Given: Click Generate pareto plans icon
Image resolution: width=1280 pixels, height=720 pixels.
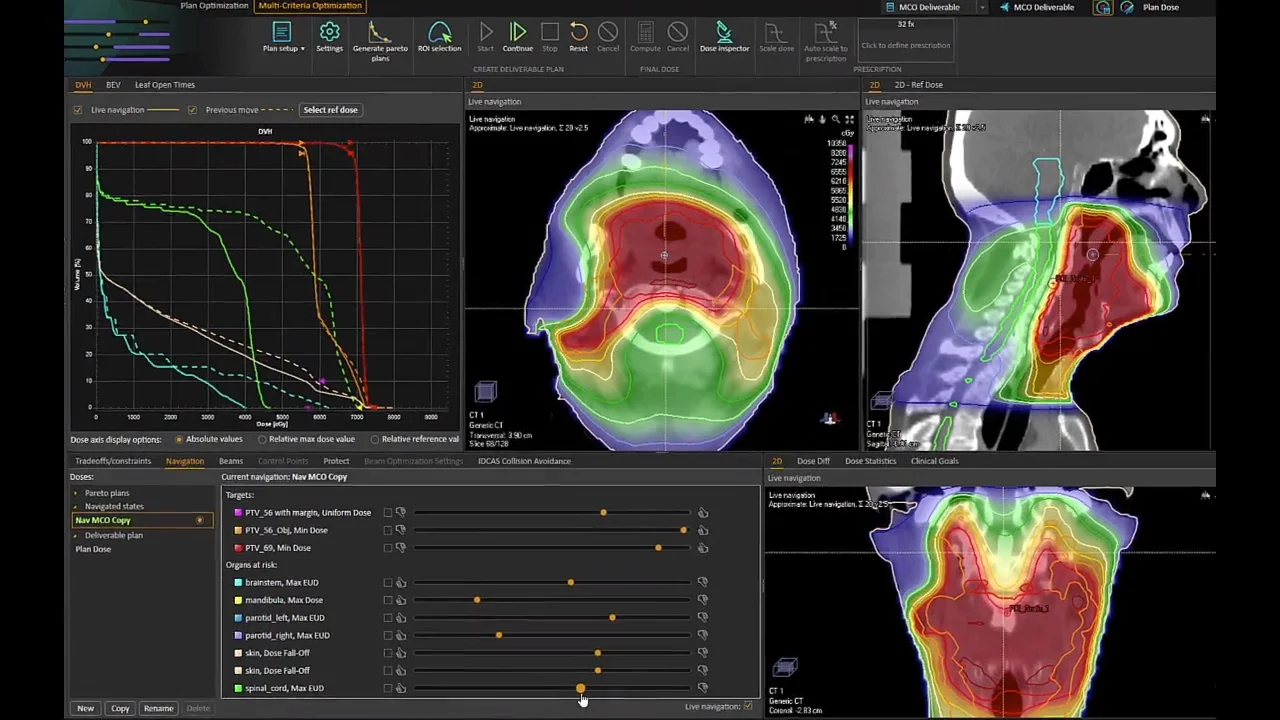Looking at the screenshot, I should 380,33.
